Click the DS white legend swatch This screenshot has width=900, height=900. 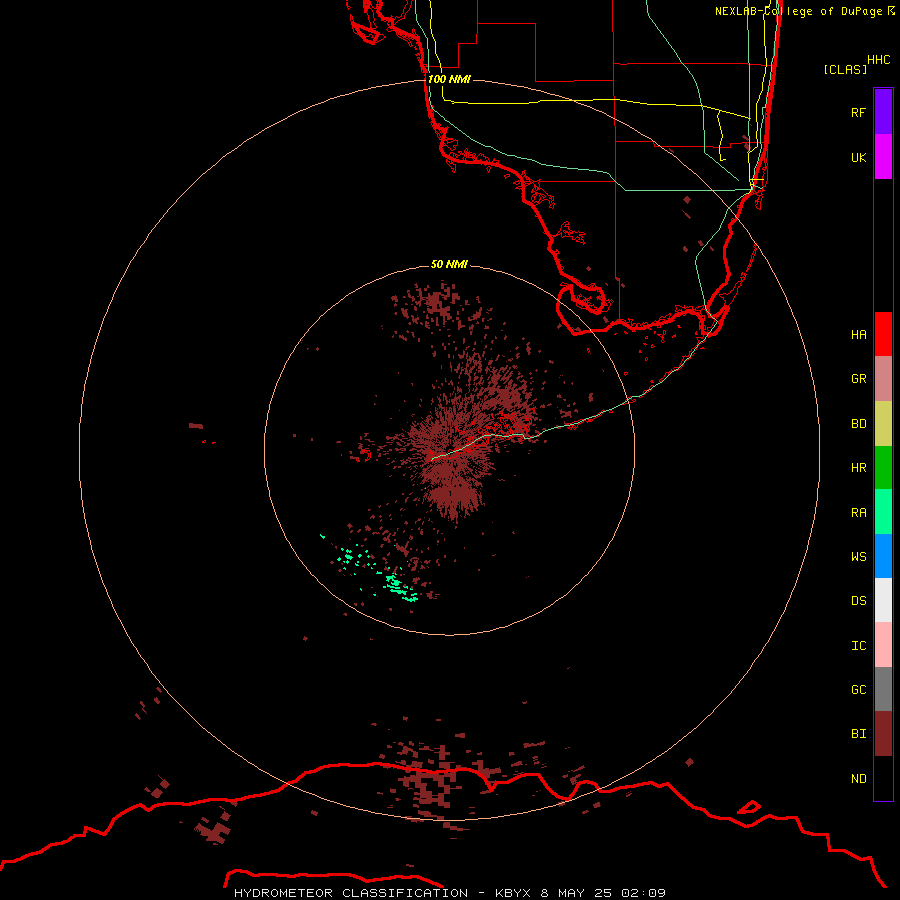(x=883, y=600)
